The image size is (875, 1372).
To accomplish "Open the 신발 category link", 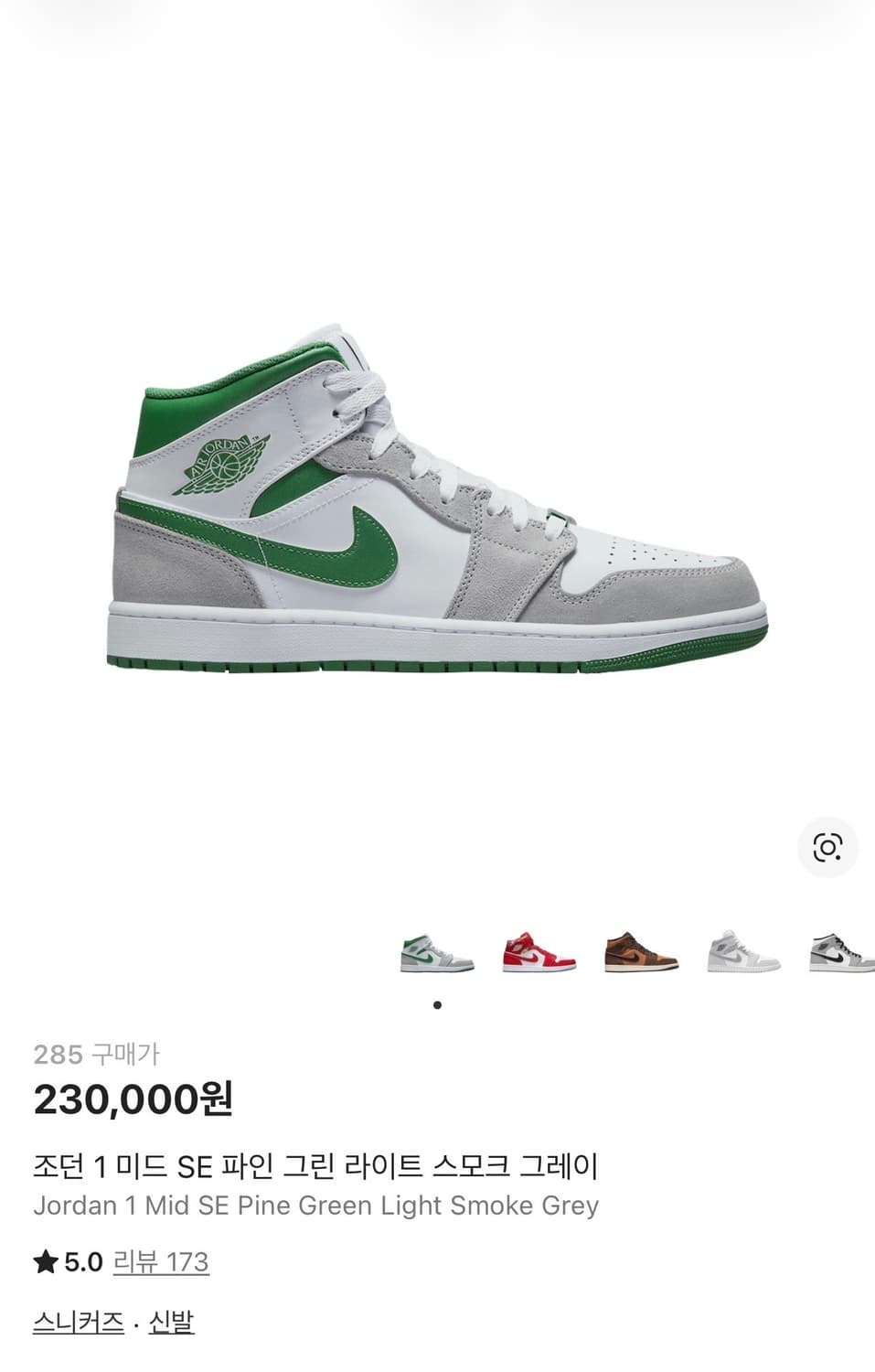I will pyautogui.click(x=171, y=1322).
